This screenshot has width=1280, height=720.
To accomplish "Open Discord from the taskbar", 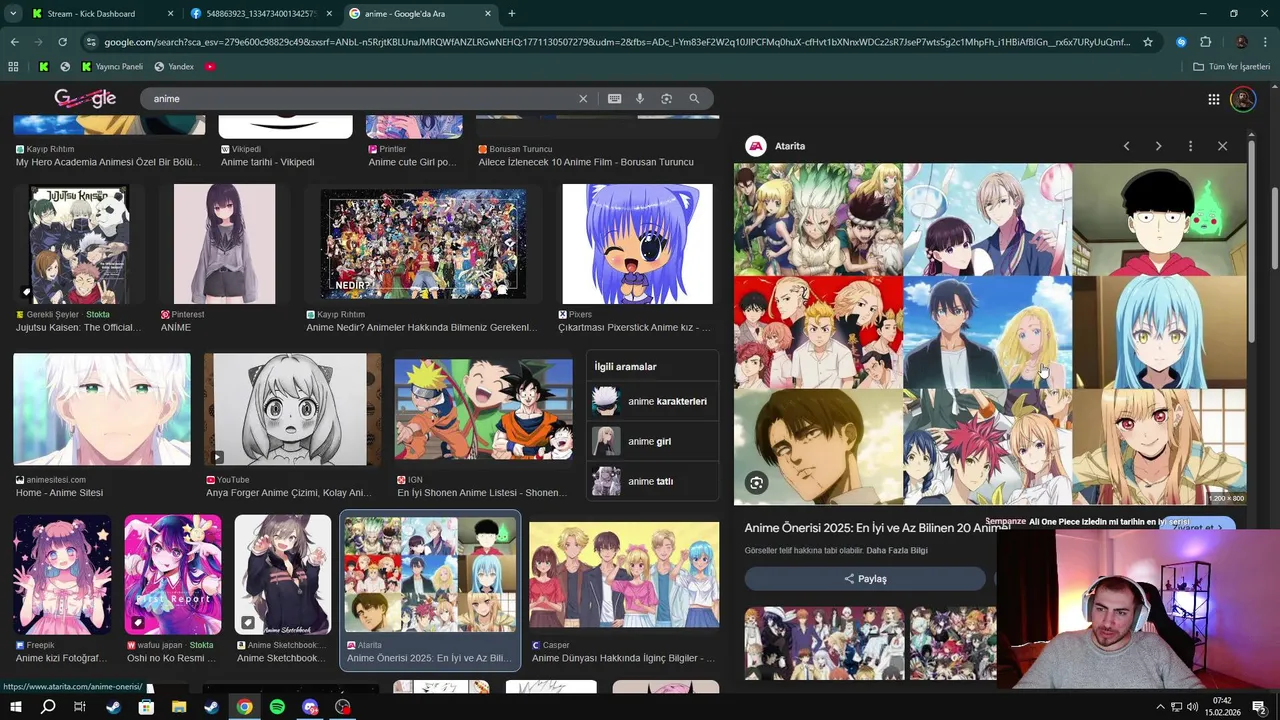I will coord(310,707).
